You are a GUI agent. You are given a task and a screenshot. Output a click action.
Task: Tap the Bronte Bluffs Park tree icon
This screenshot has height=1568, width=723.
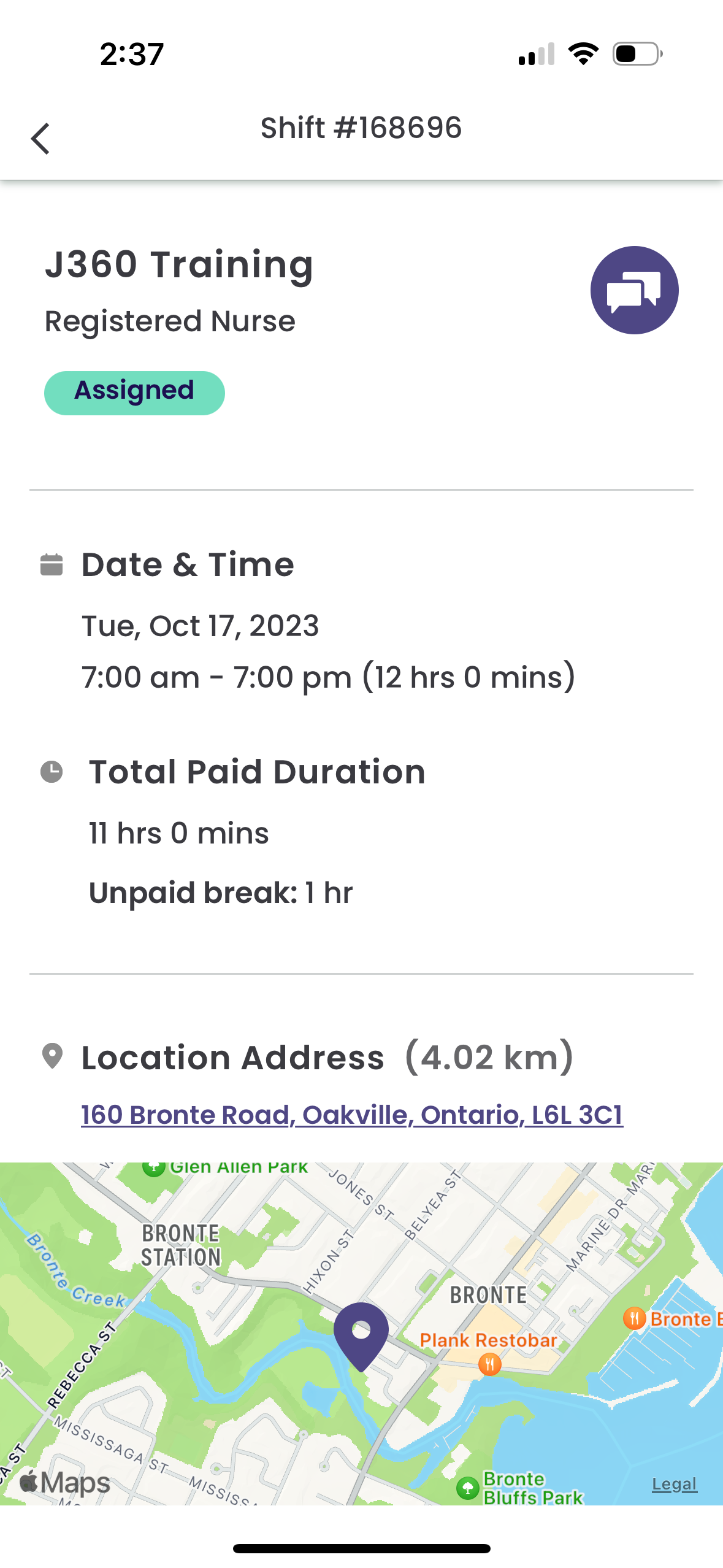coord(468,1487)
